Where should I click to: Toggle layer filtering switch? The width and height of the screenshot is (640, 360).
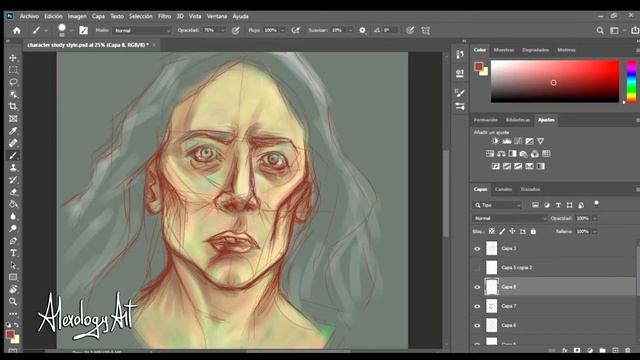596,203
